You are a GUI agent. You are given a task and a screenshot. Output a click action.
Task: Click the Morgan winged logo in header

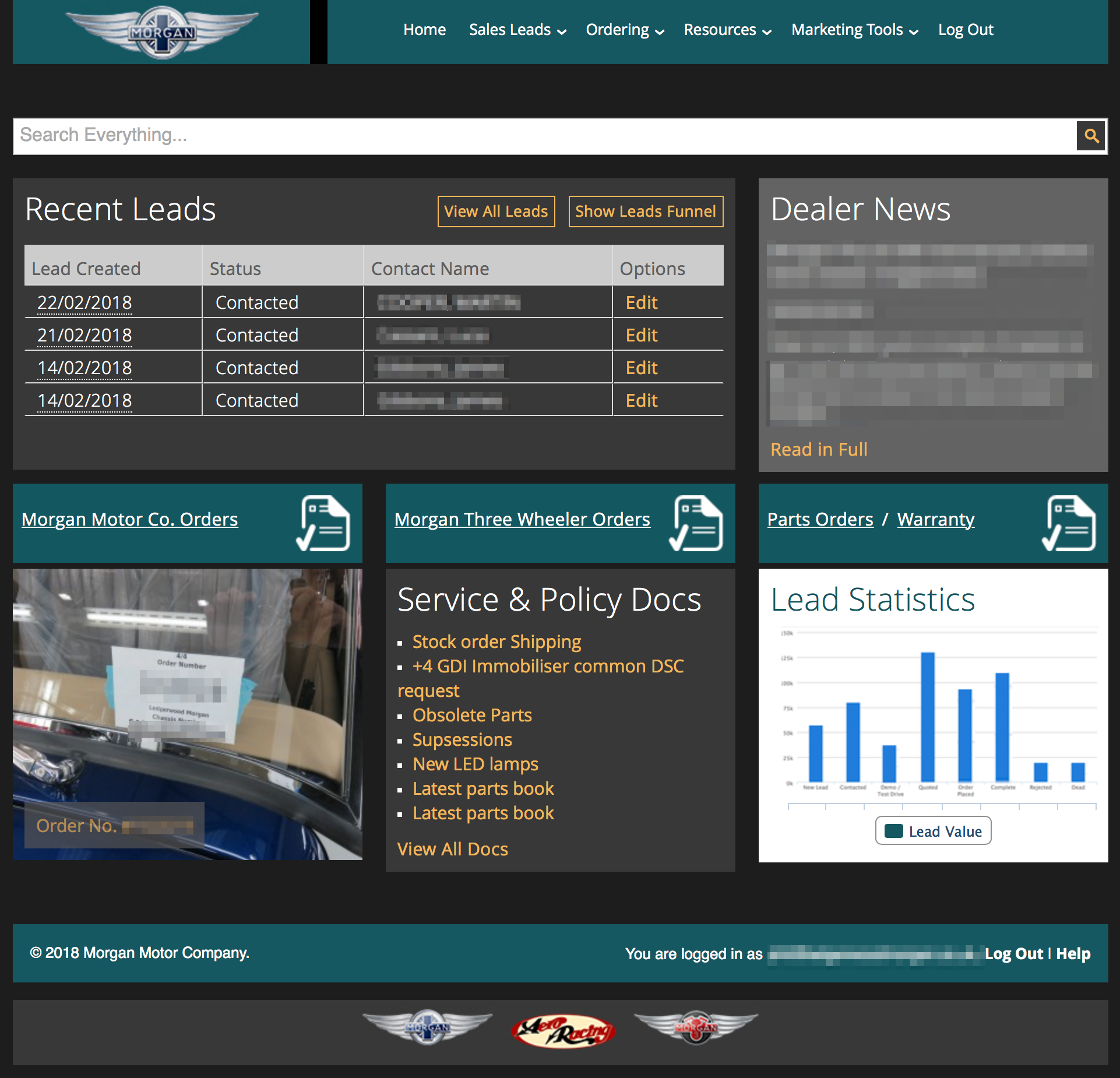click(x=162, y=32)
